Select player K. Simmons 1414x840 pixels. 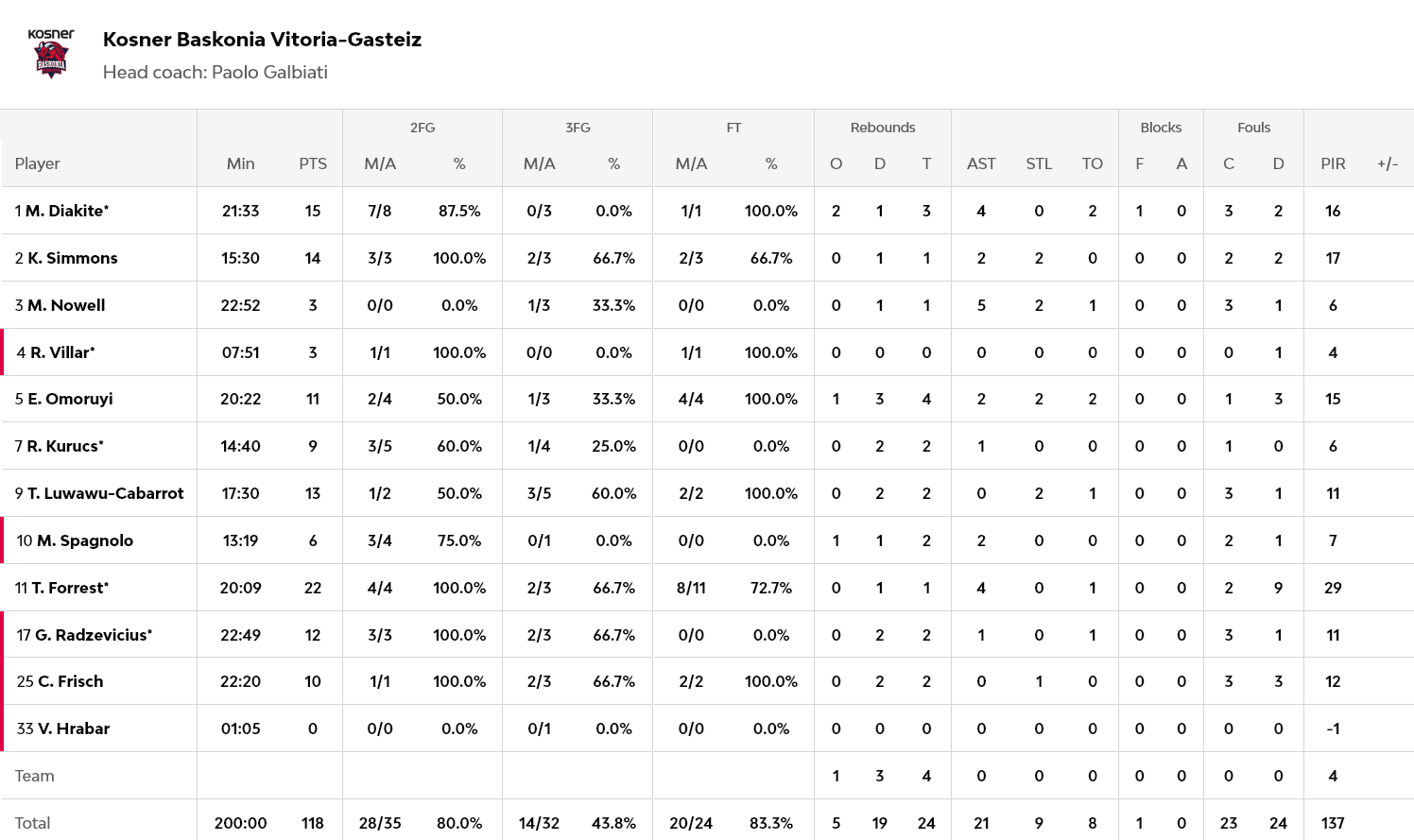click(72, 258)
